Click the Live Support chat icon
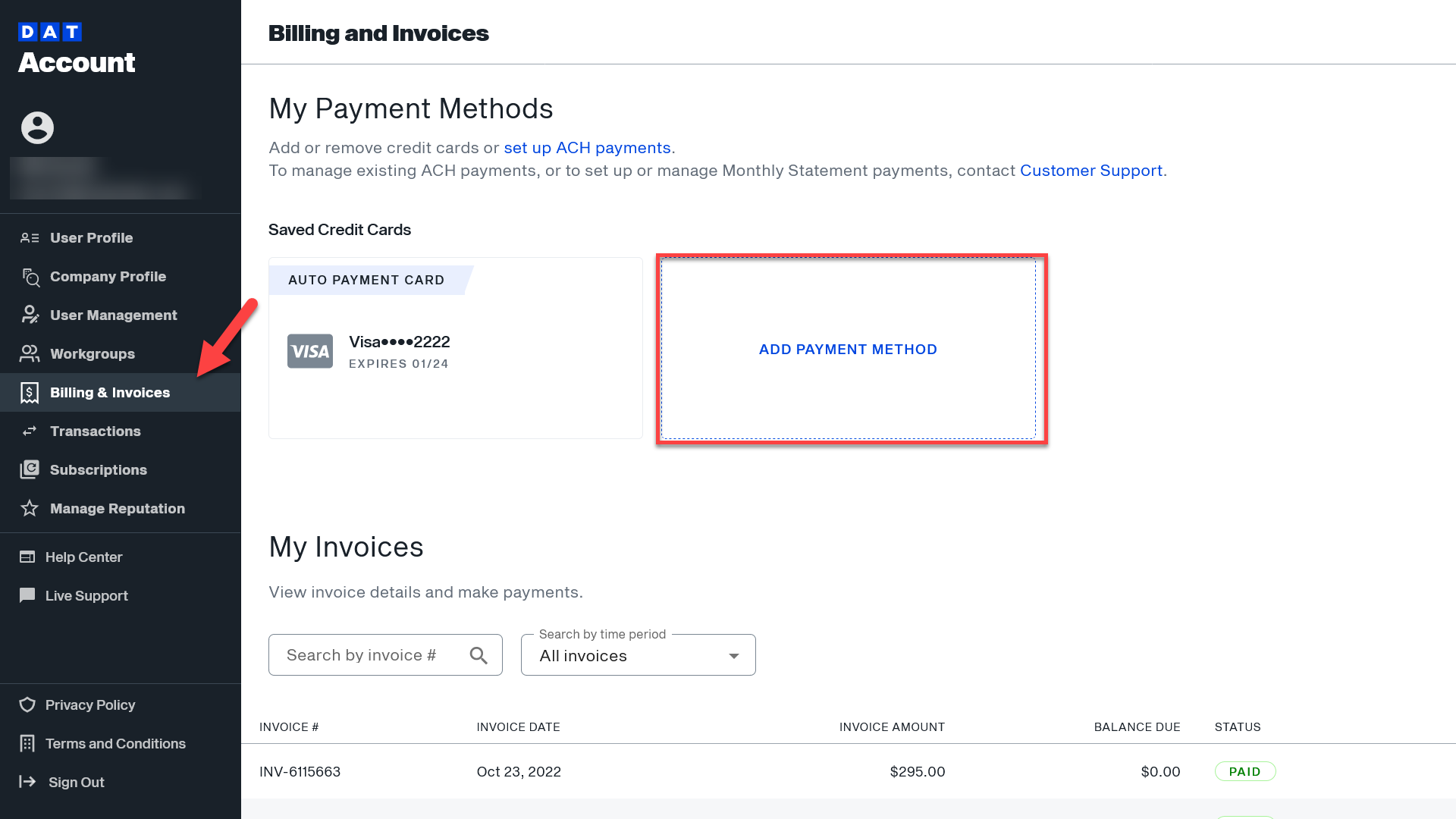Image resolution: width=1456 pixels, height=819 pixels. point(27,595)
